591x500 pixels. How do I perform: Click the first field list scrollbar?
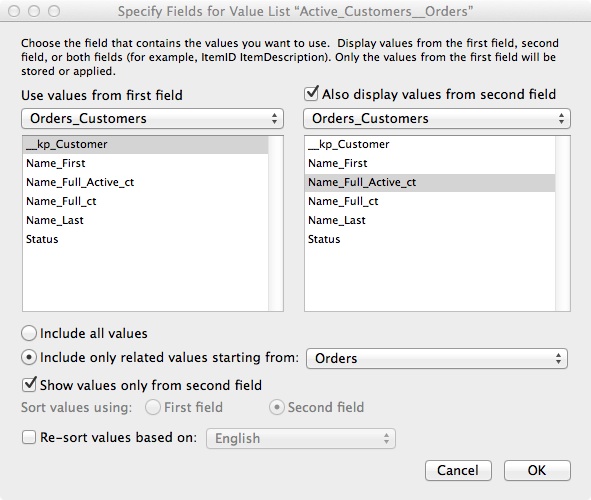(276, 223)
